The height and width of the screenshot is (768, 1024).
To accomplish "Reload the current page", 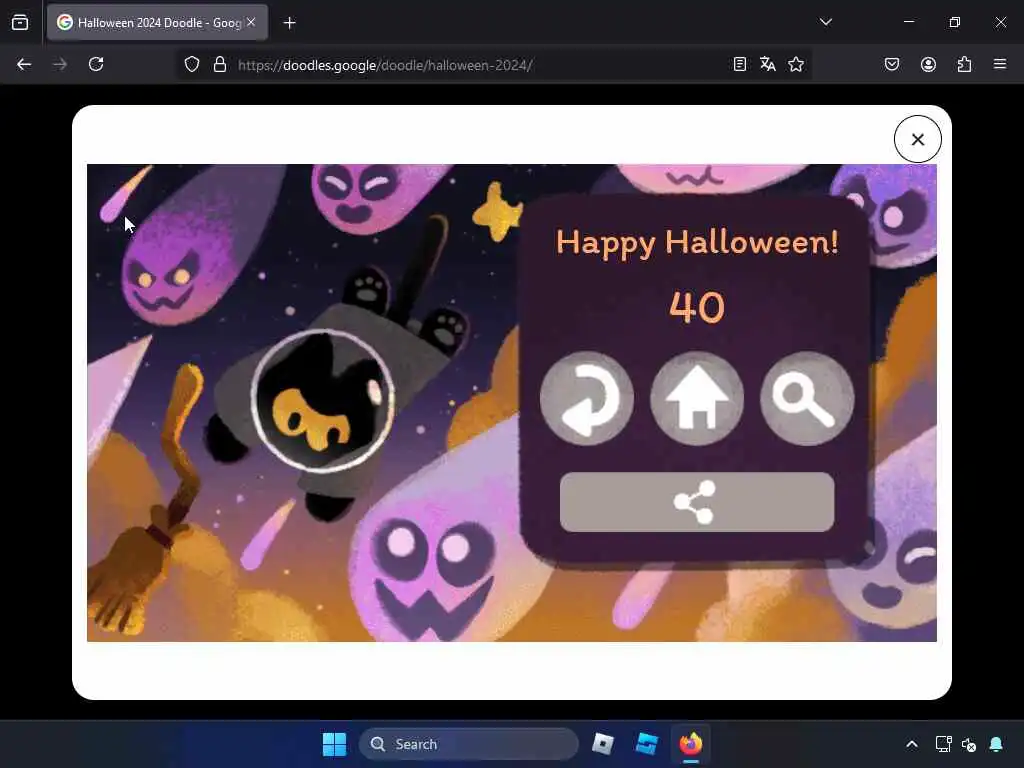I will pos(96,64).
